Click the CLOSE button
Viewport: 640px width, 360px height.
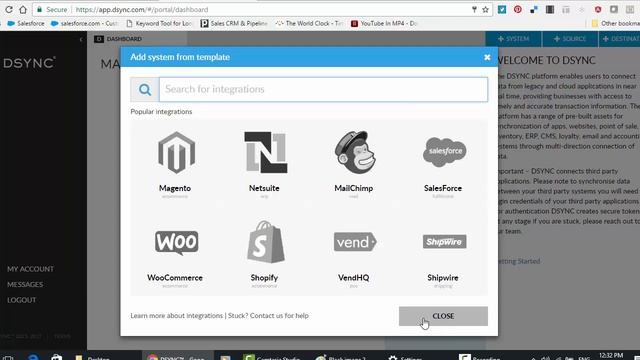[443, 316]
